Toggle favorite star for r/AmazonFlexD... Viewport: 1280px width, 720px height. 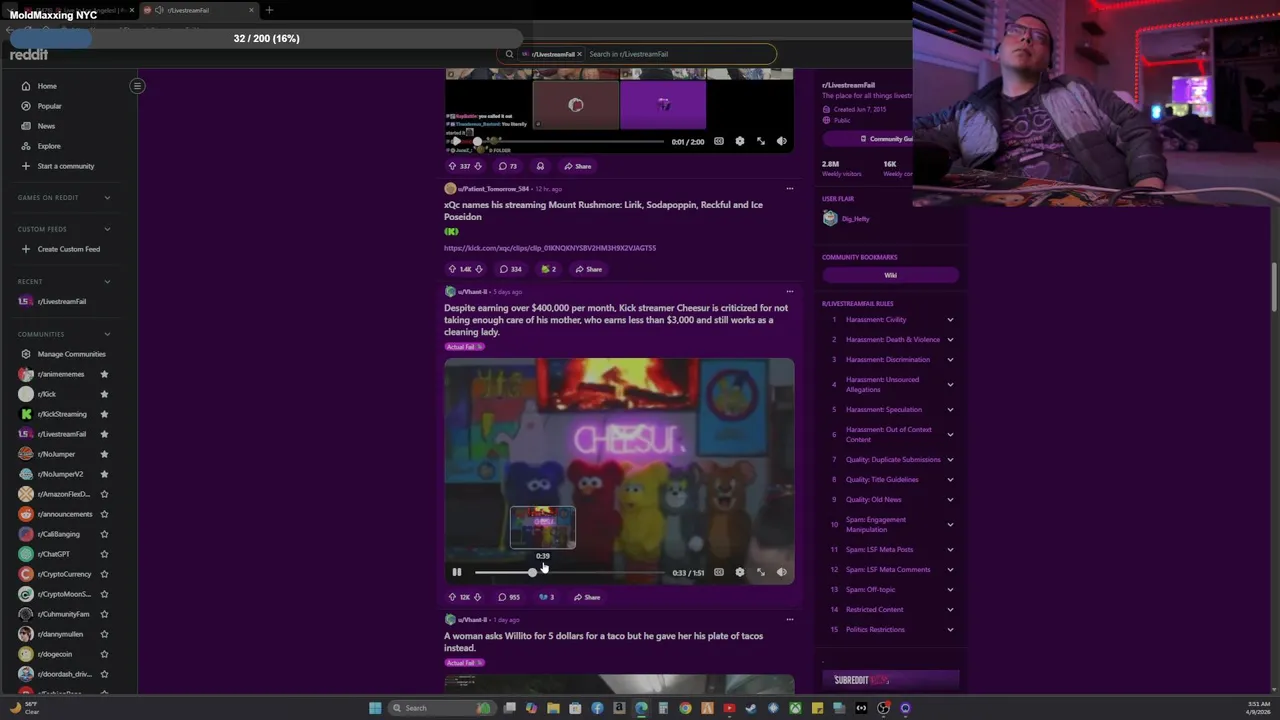(x=104, y=494)
